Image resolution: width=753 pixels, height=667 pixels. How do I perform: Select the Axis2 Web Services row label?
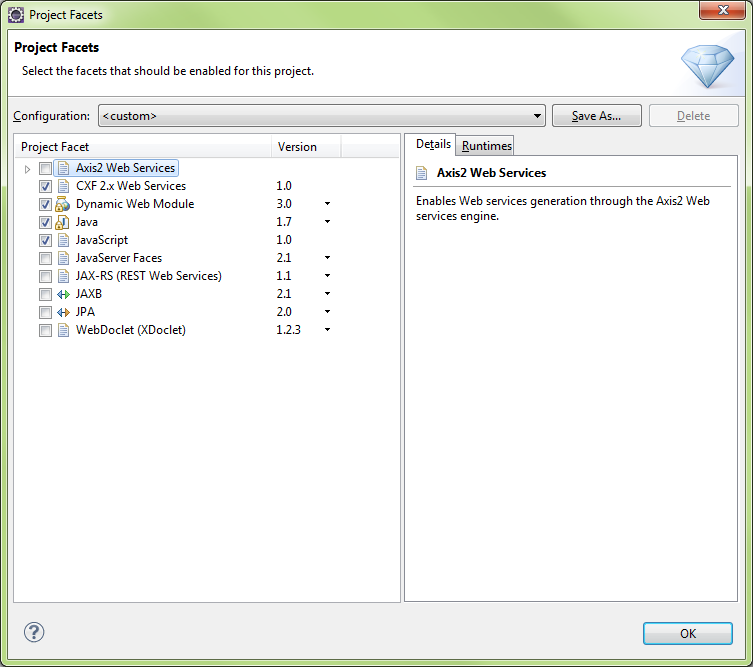[x=125, y=168]
